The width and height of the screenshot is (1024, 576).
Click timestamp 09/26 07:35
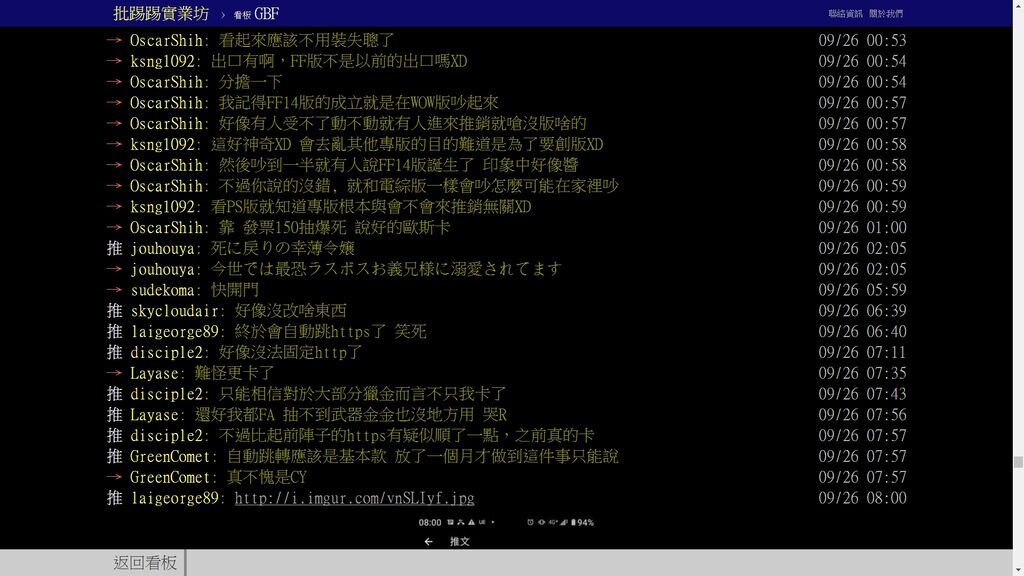(862, 374)
